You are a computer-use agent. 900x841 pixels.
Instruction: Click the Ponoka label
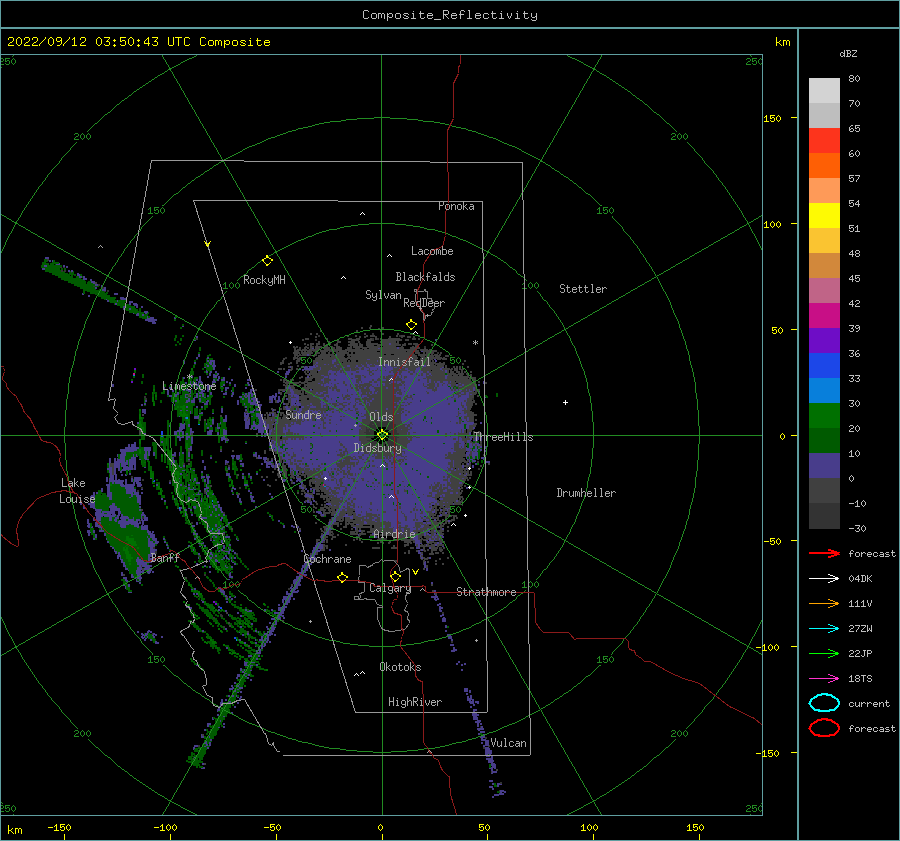456,206
